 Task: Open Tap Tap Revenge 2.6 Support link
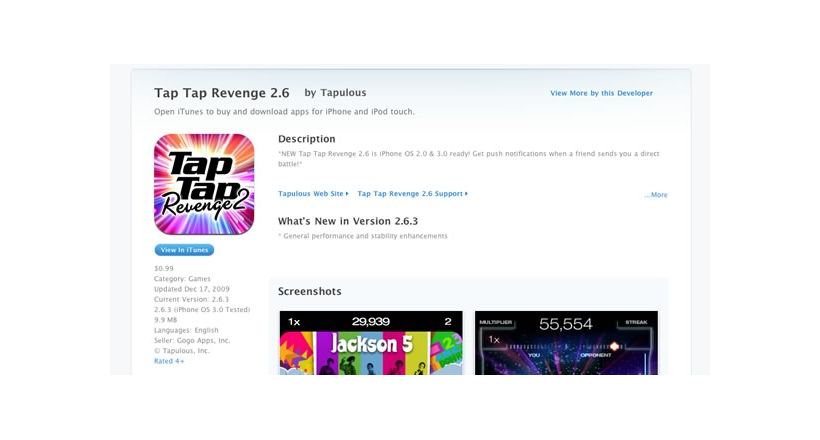point(413,194)
